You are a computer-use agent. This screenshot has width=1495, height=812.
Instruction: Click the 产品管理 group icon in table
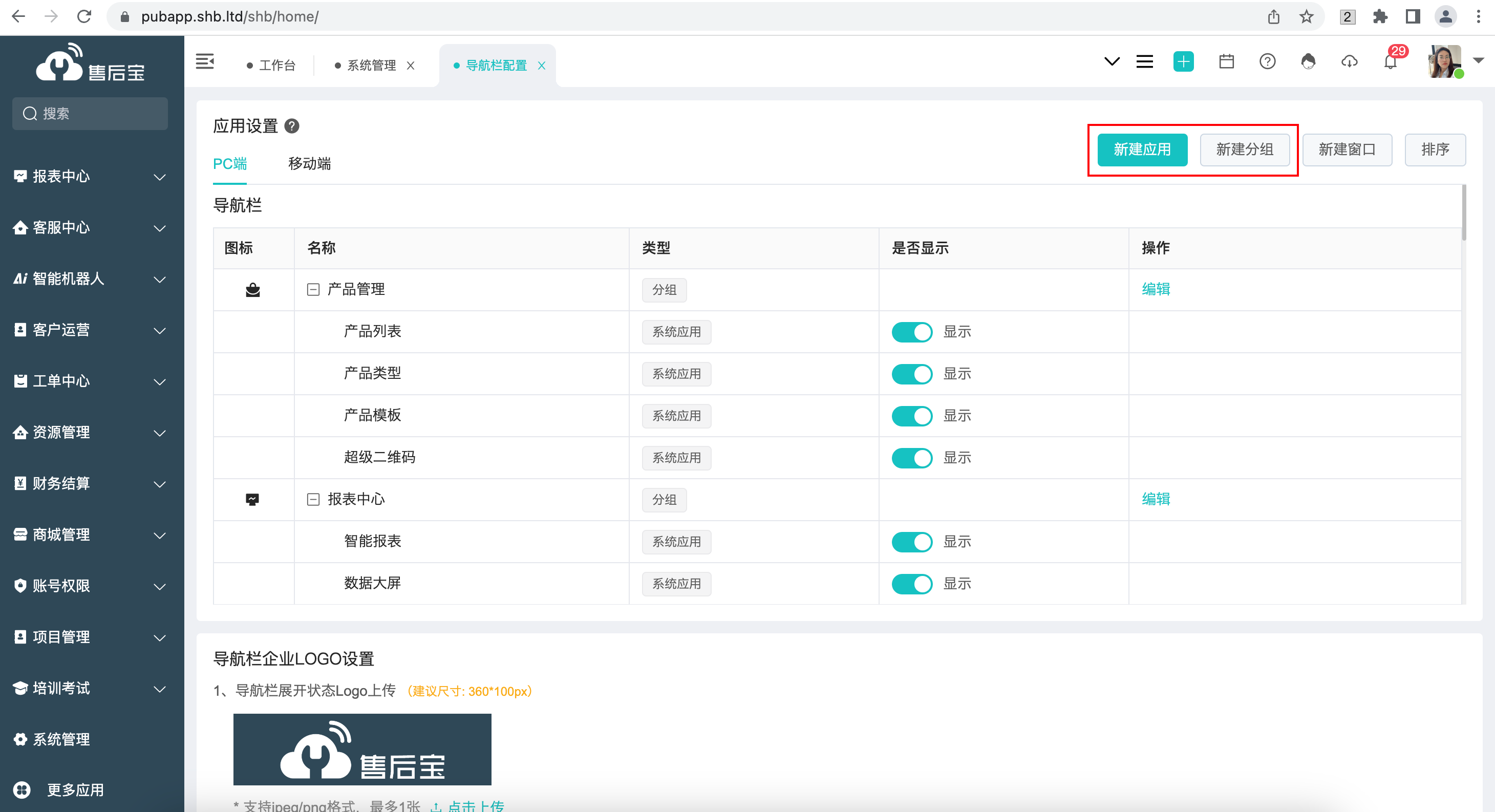[x=252, y=290]
